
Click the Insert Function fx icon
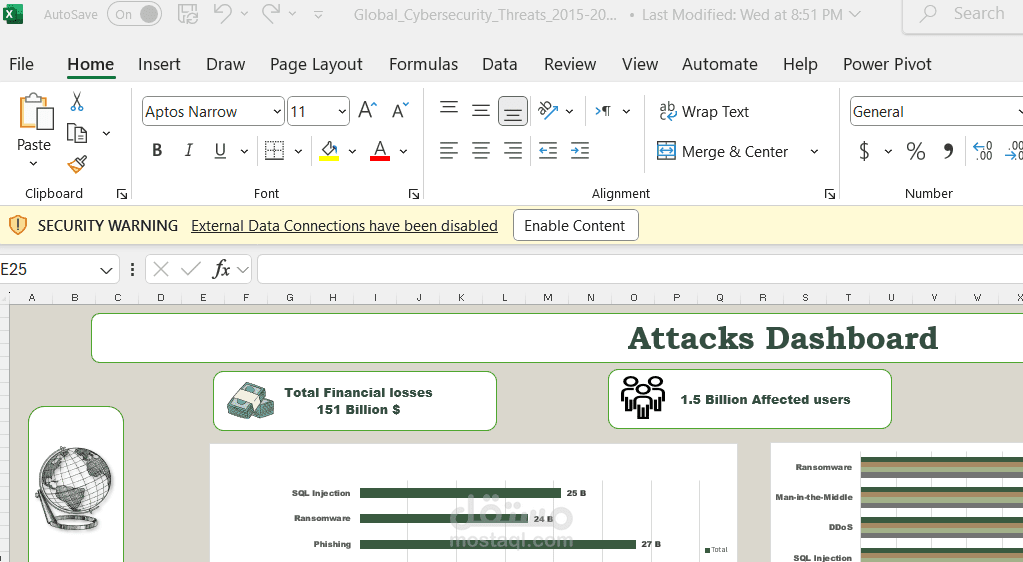[221, 269]
